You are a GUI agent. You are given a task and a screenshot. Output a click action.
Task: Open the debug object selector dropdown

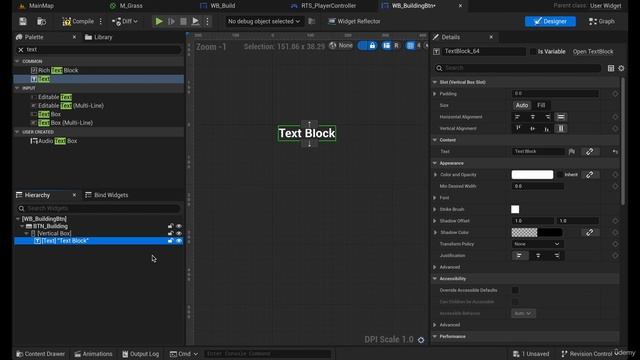[x=264, y=21]
